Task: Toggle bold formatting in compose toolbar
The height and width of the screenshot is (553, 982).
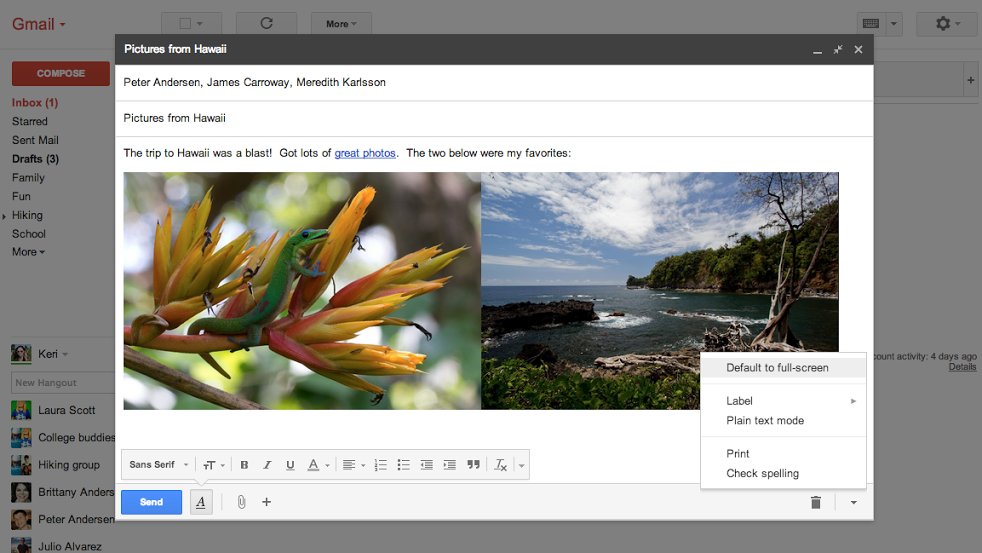Action: (244, 465)
